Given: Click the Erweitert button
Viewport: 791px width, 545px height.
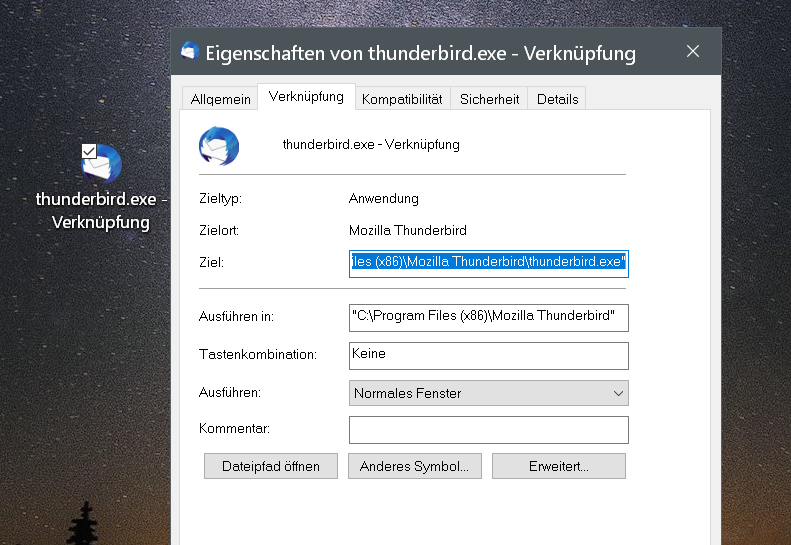Looking at the screenshot, I should [559, 466].
